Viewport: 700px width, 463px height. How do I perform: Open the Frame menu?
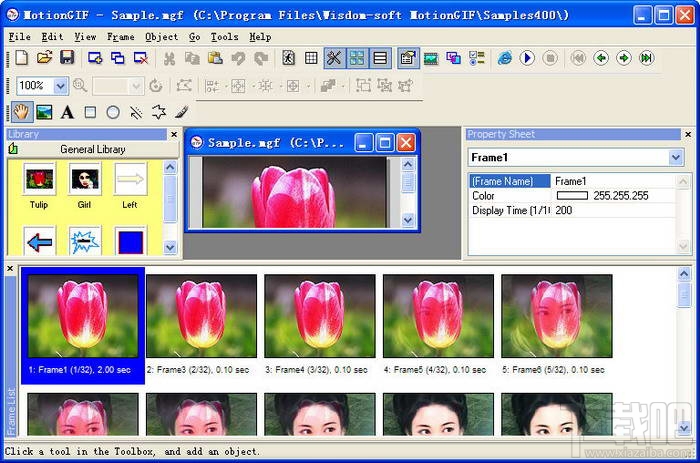[121, 37]
